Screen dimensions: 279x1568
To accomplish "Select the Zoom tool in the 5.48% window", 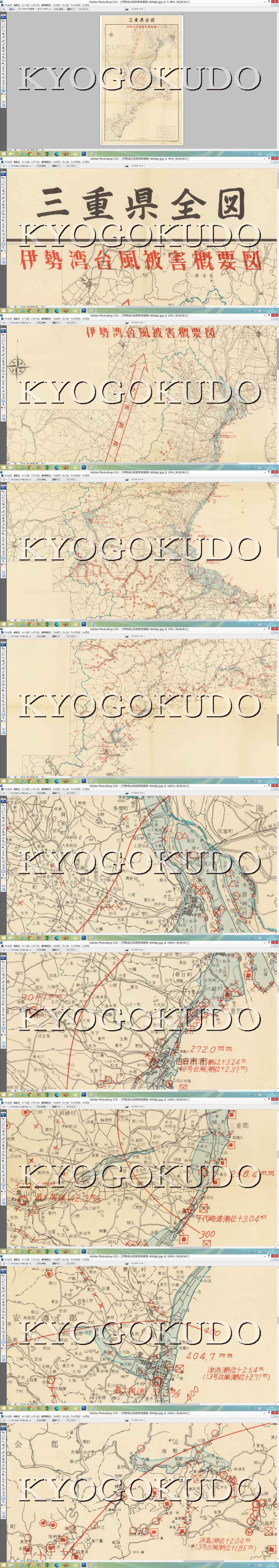I will tap(3, 91).
